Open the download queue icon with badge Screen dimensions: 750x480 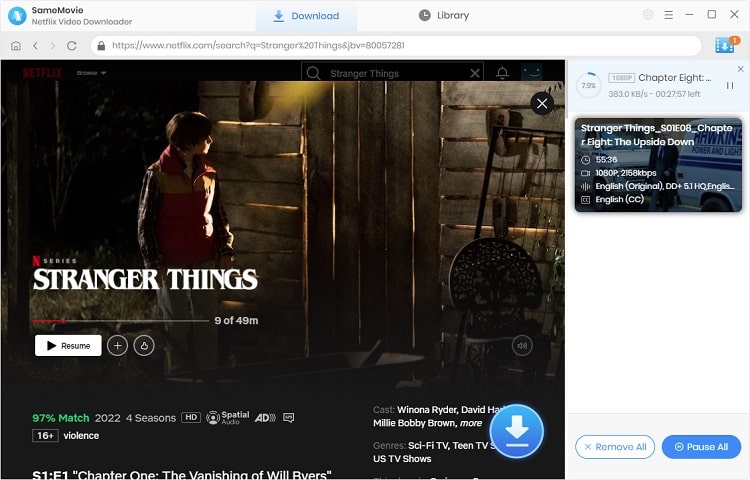727,45
